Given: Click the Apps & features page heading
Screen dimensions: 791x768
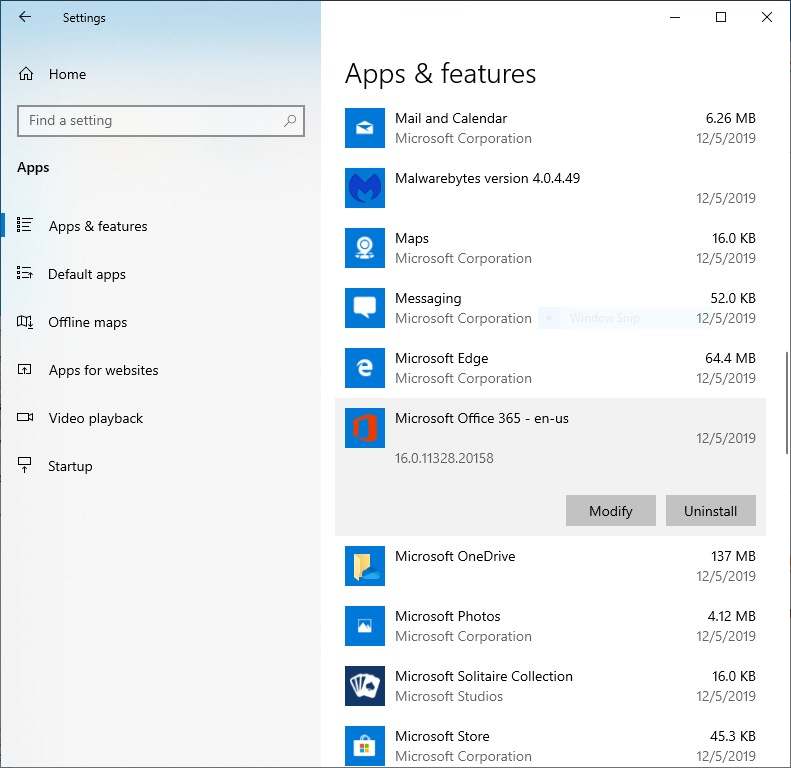Looking at the screenshot, I should (440, 74).
